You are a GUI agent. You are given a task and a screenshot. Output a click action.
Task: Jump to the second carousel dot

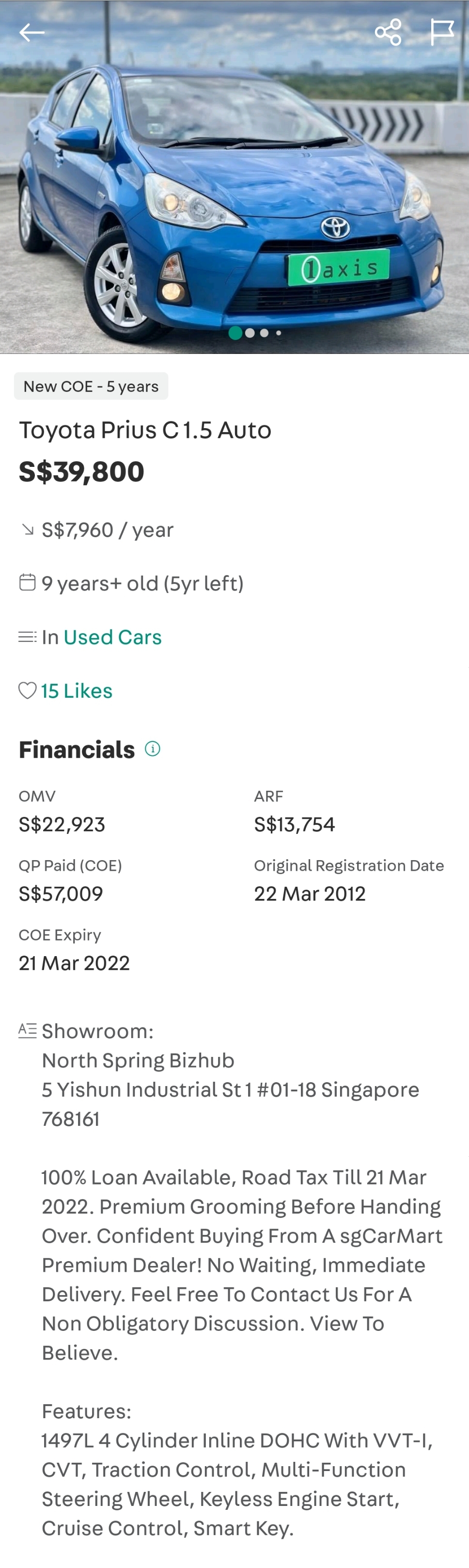250,333
